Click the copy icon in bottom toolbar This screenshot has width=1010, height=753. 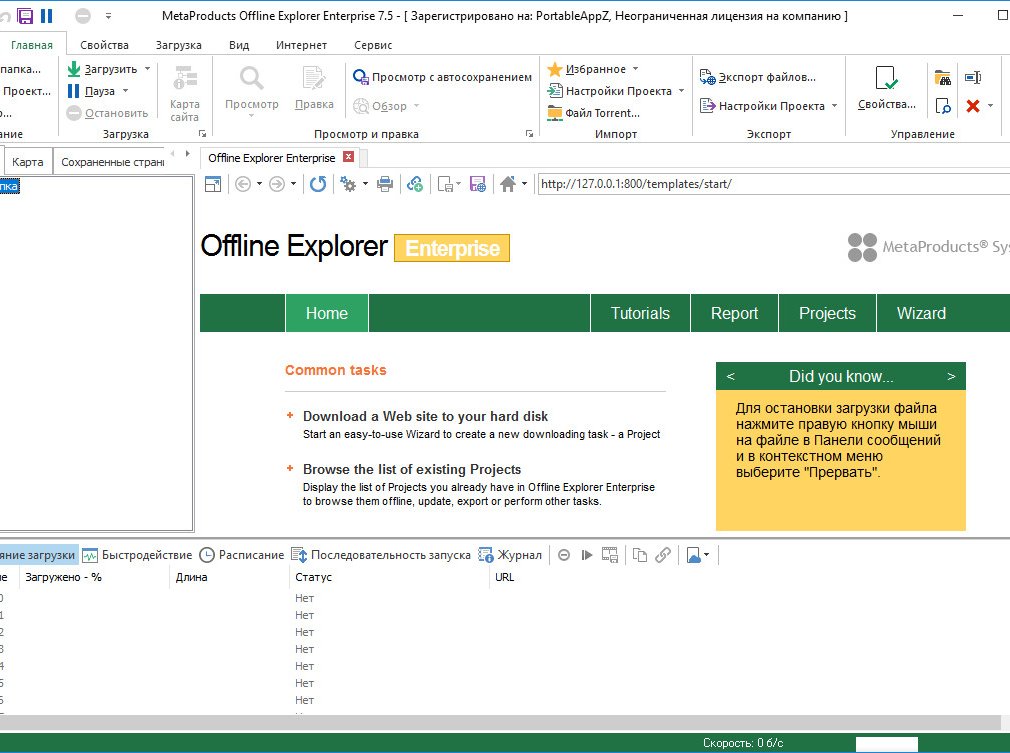tap(640, 555)
